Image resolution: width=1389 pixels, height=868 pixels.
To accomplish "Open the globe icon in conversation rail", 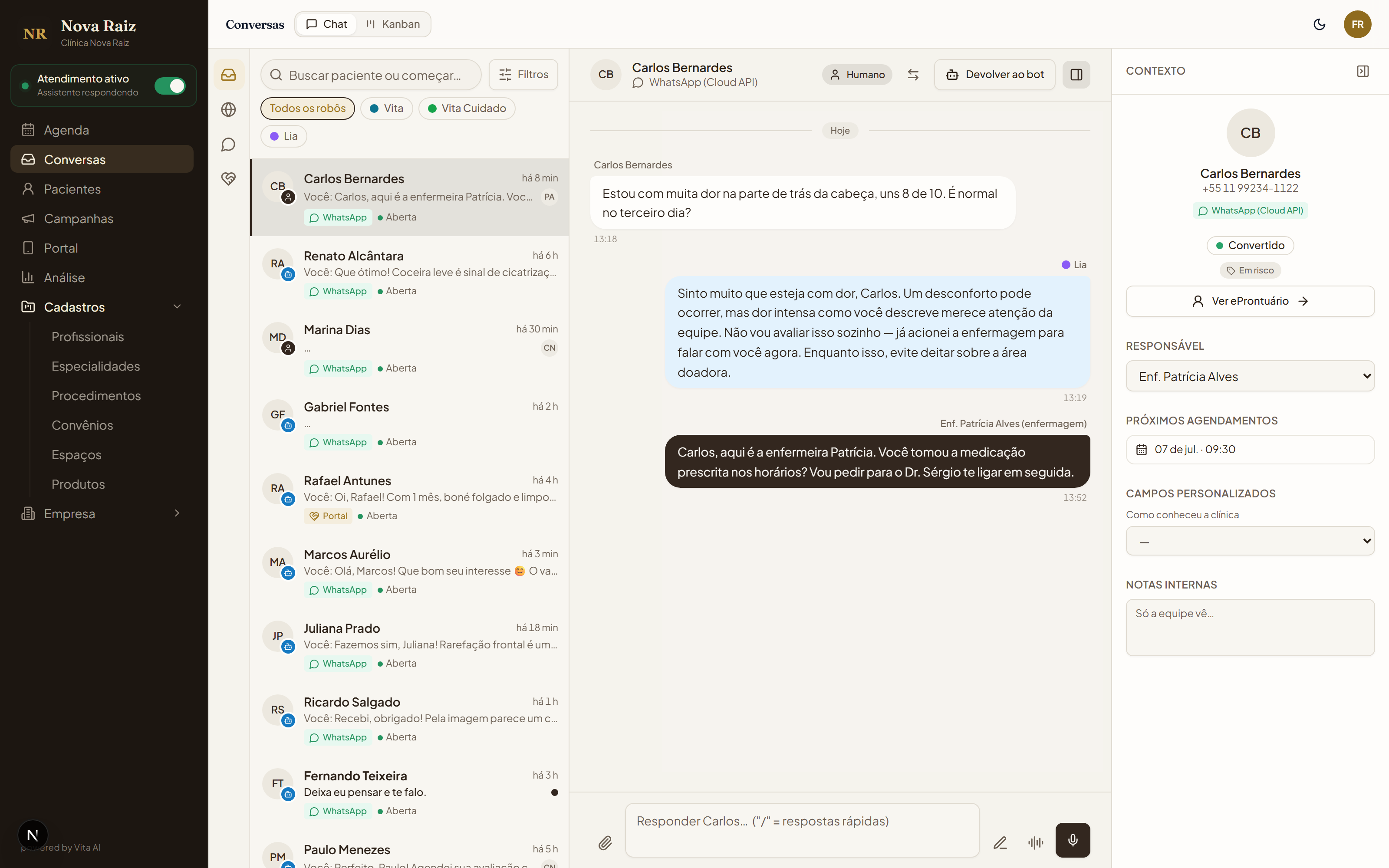I will point(228,109).
